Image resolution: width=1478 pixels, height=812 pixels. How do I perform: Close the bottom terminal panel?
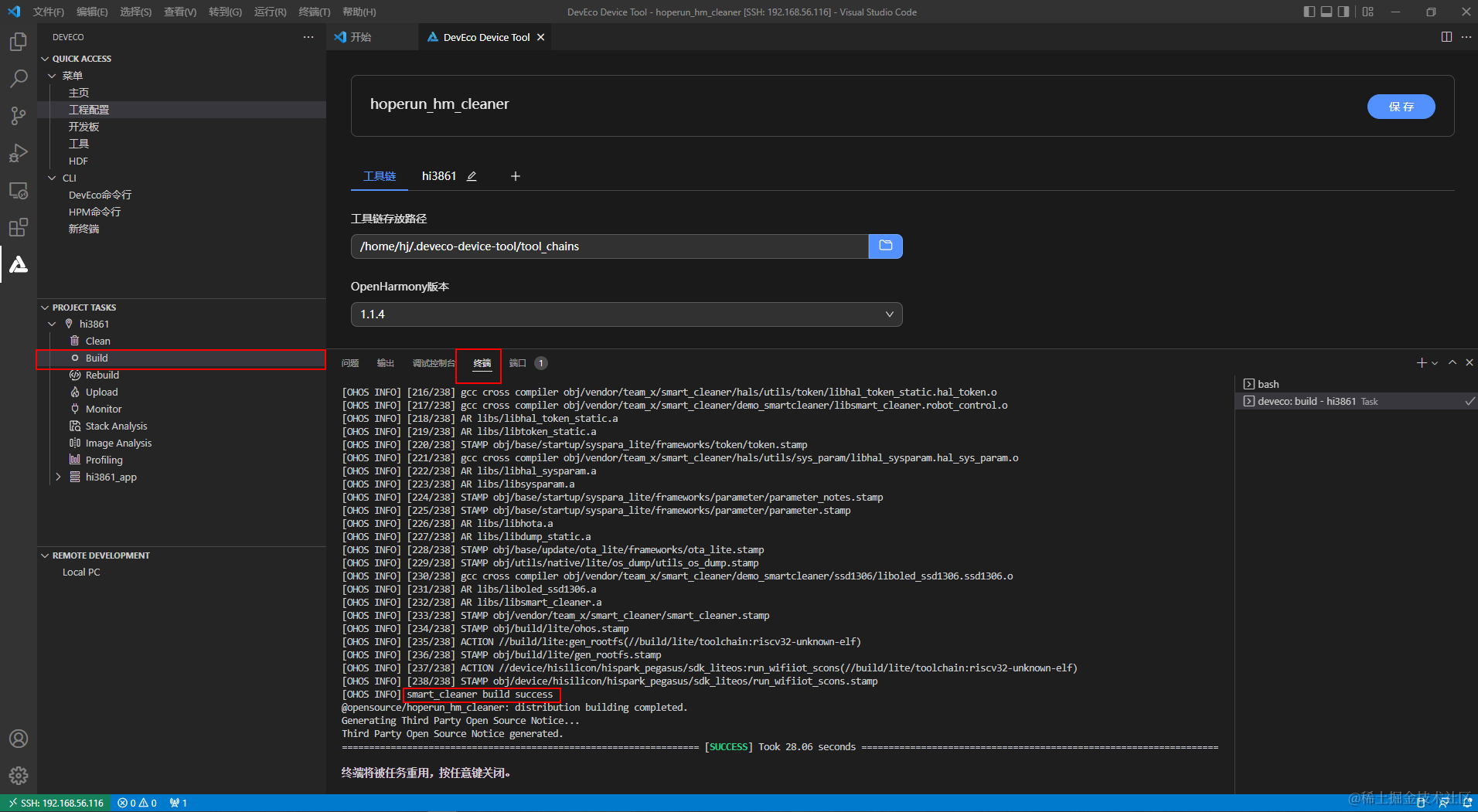click(1469, 362)
